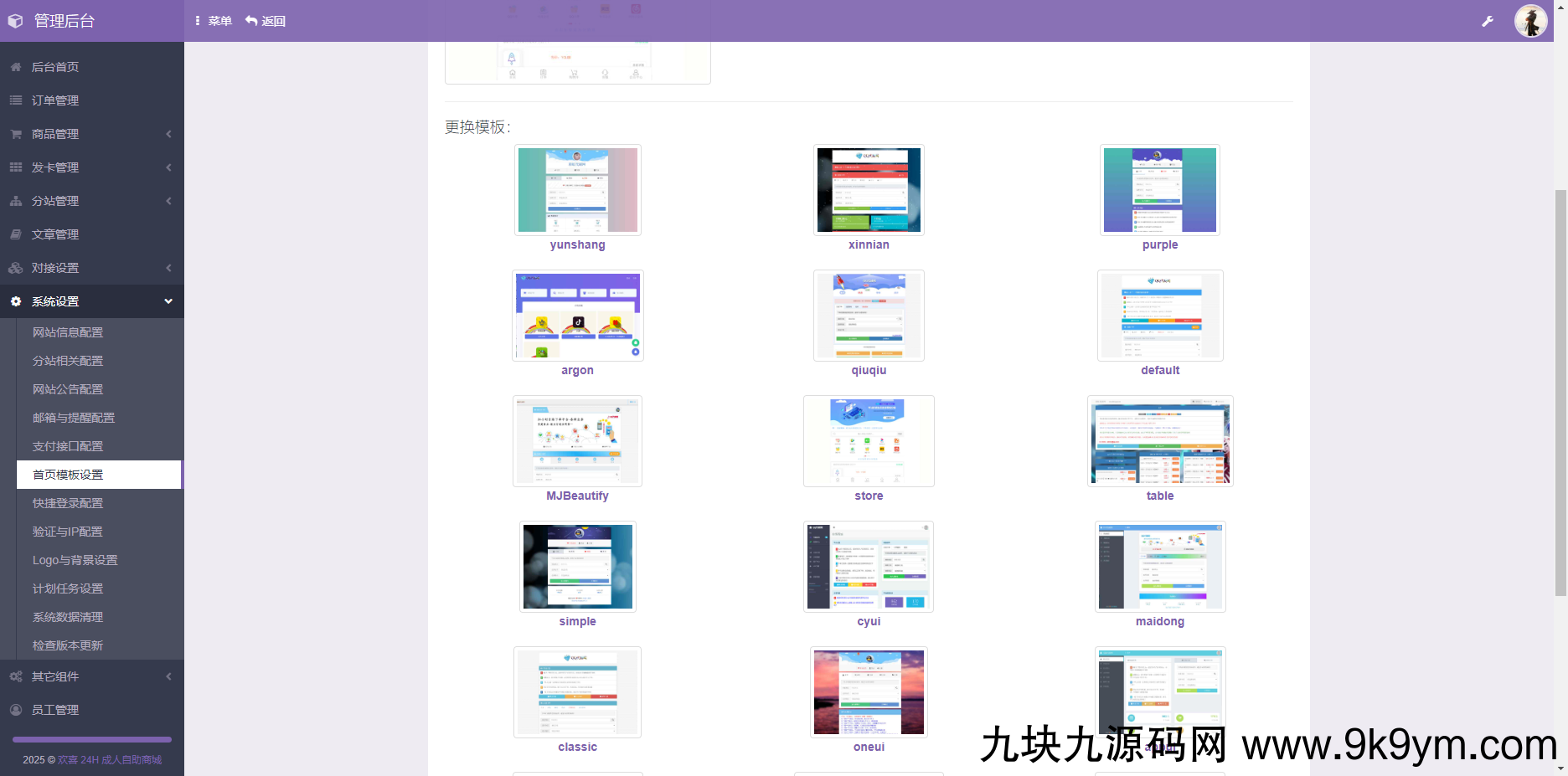Click the grid icon beside 发卡管理
The height and width of the screenshot is (776, 1568).
coord(15,167)
